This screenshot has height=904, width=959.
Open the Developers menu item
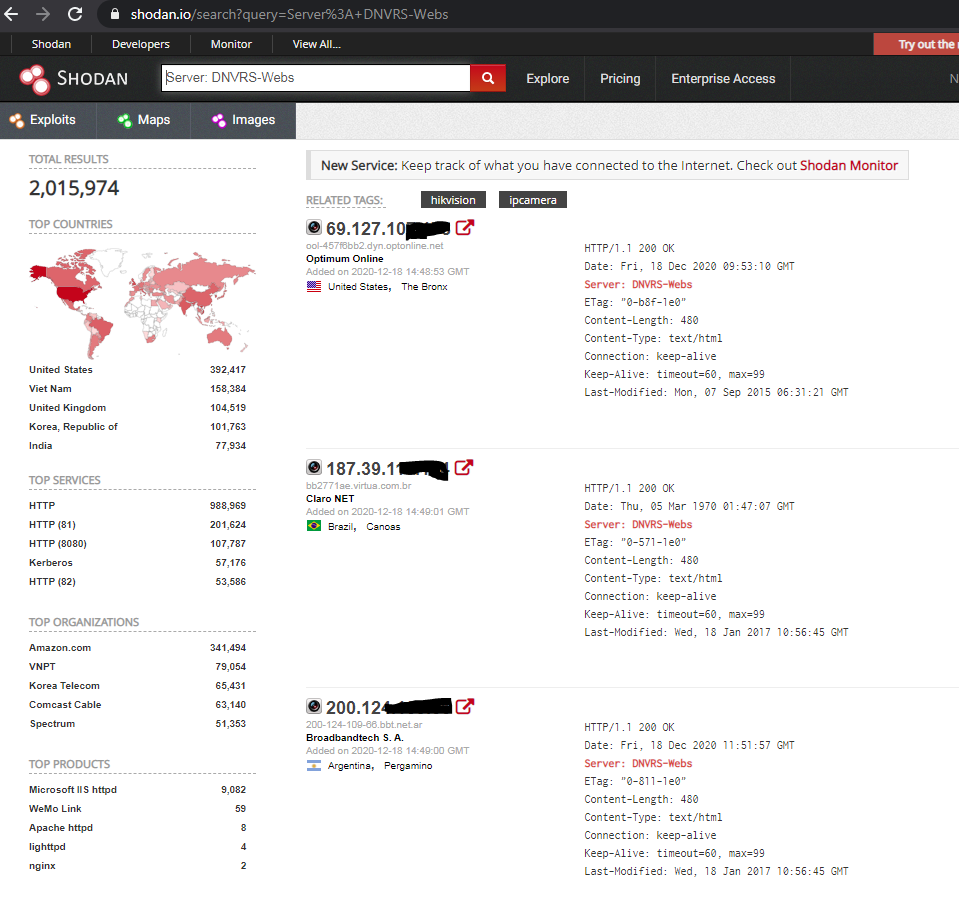(140, 44)
